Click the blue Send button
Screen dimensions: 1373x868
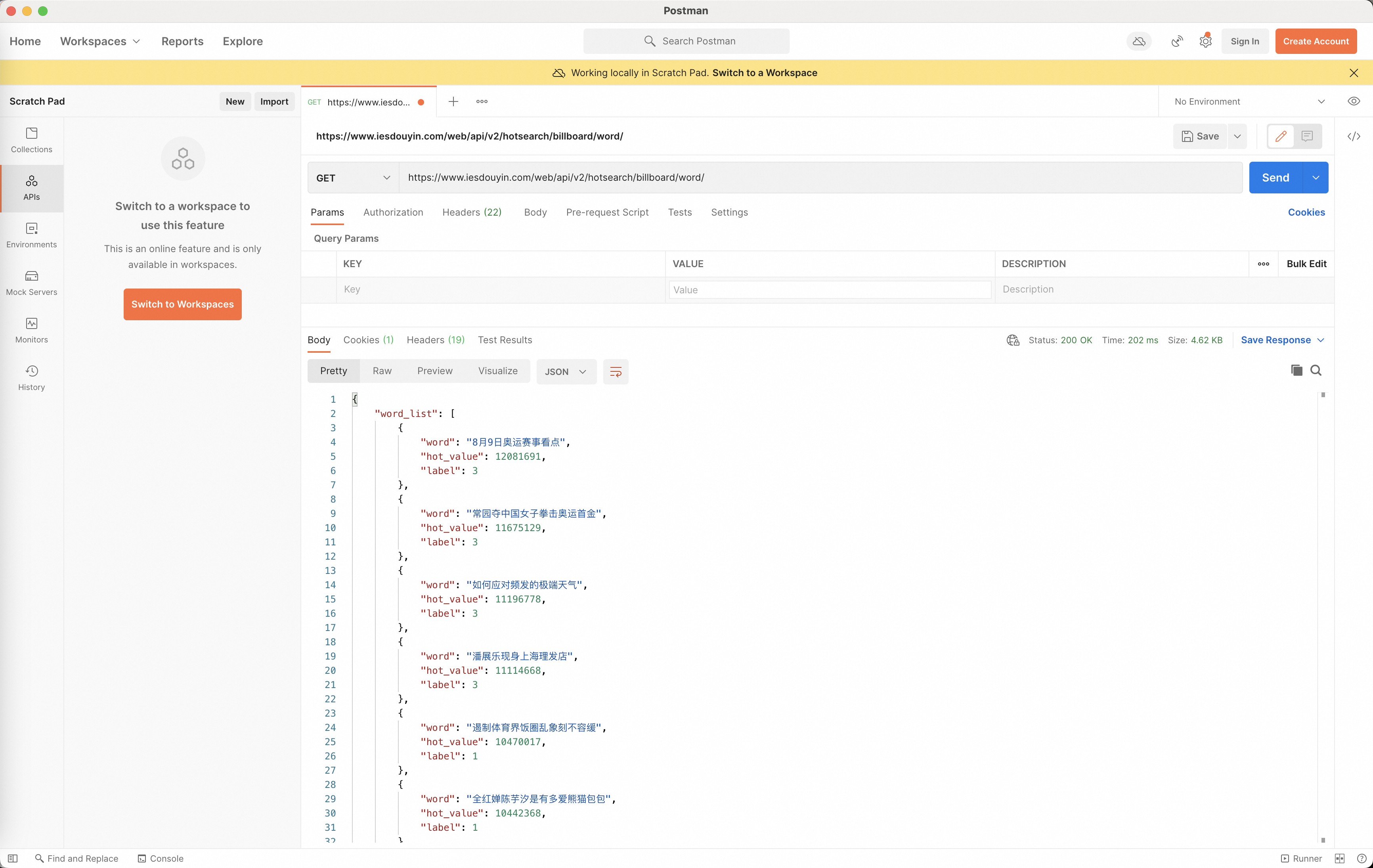(1275, 178)
